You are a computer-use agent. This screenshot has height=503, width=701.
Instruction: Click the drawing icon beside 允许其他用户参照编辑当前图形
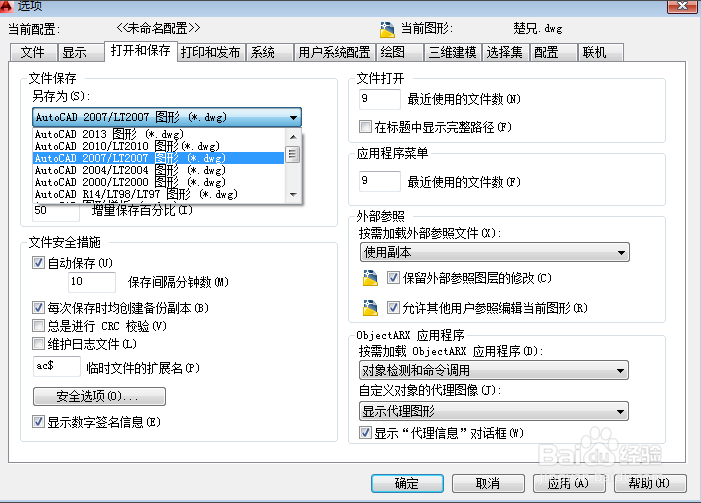coord(370,308)
